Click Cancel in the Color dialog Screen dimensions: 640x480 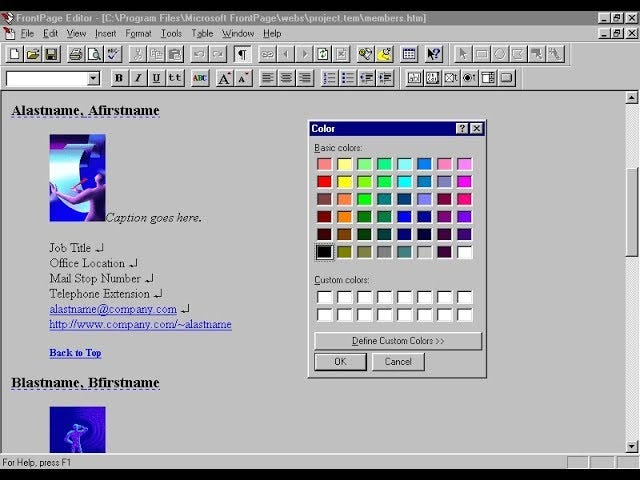398,362
